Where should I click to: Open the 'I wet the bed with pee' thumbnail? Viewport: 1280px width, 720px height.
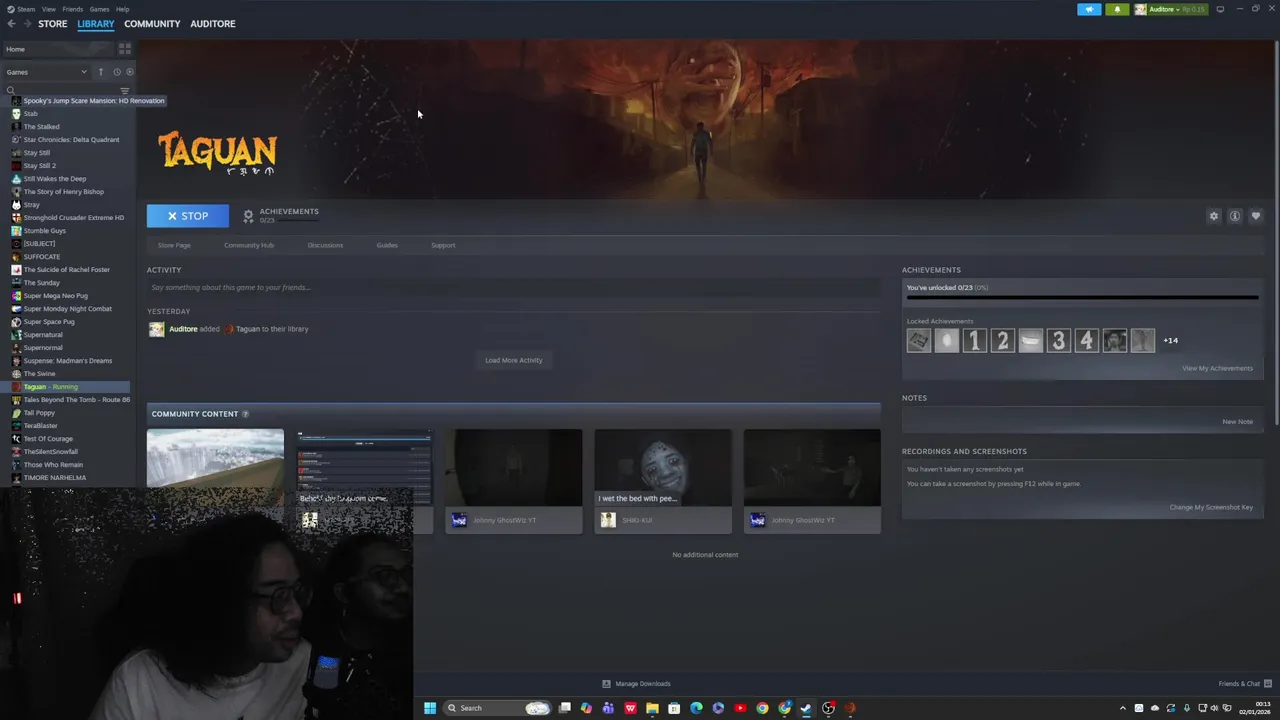pos(663,468)
